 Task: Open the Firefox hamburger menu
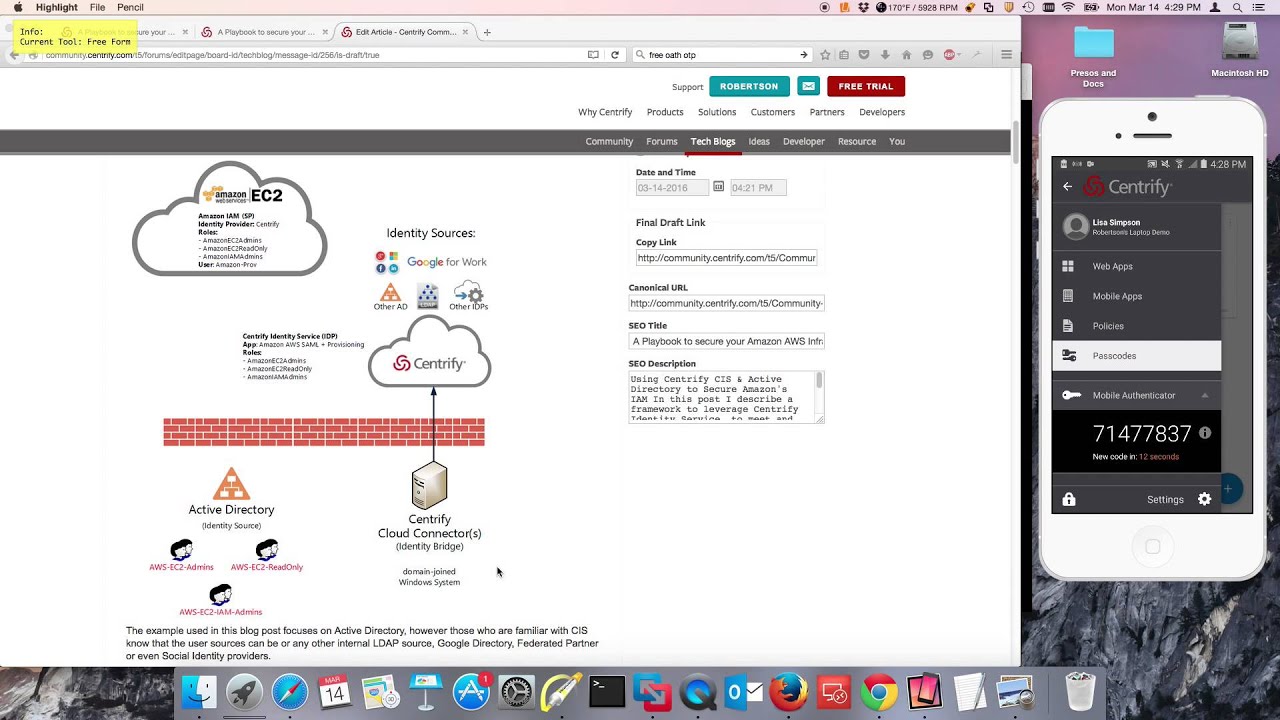pos(1006,55)
